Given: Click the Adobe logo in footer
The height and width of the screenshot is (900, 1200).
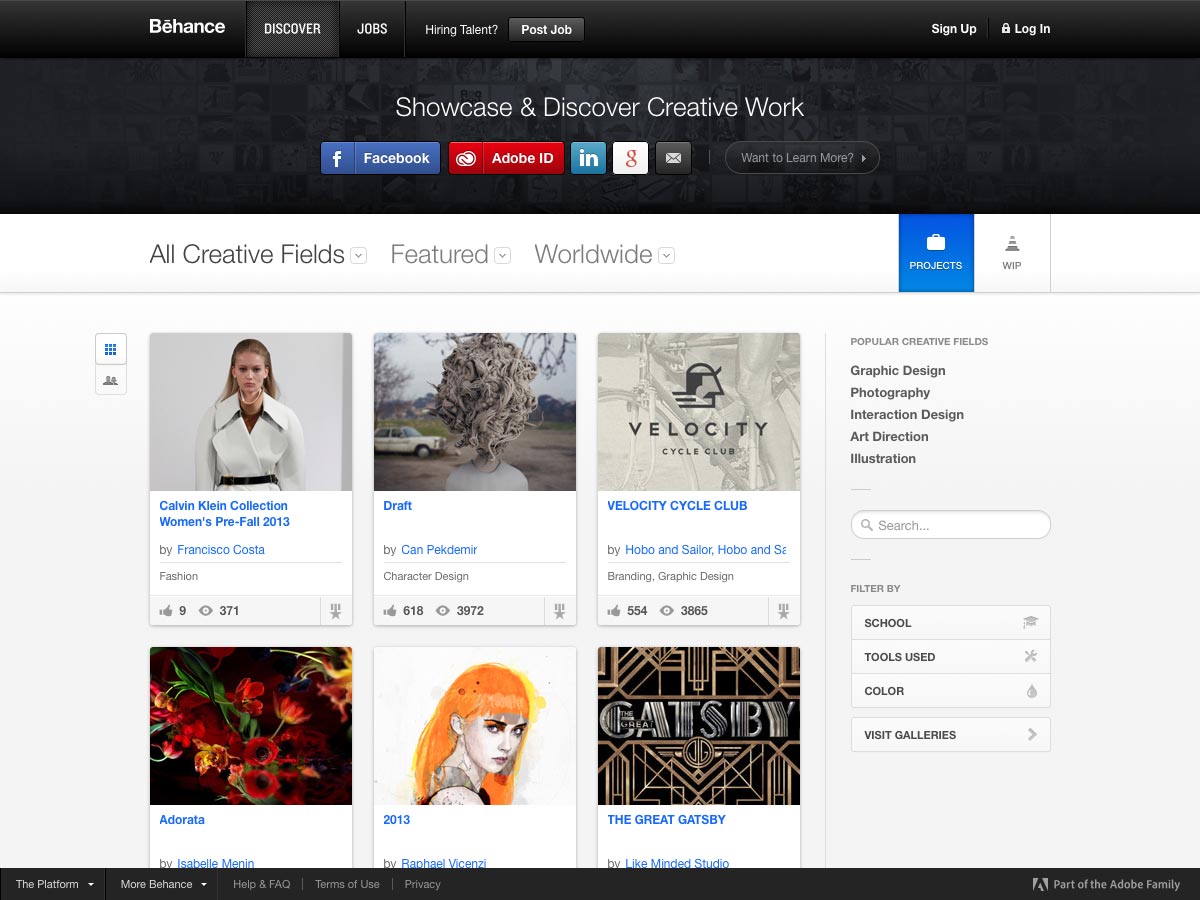Looking at the screenshot, I should point(1040,884).
